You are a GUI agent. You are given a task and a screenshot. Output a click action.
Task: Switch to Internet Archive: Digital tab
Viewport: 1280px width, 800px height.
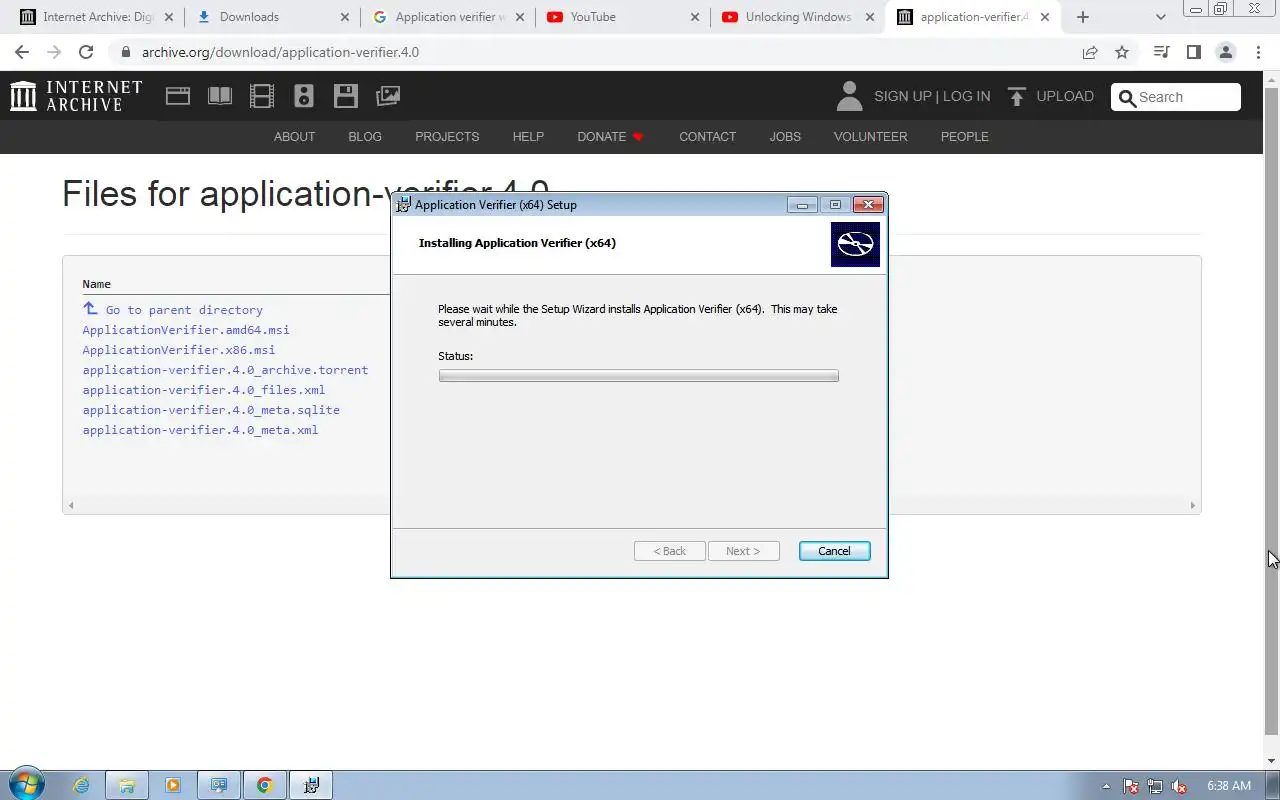click(96, 17)
